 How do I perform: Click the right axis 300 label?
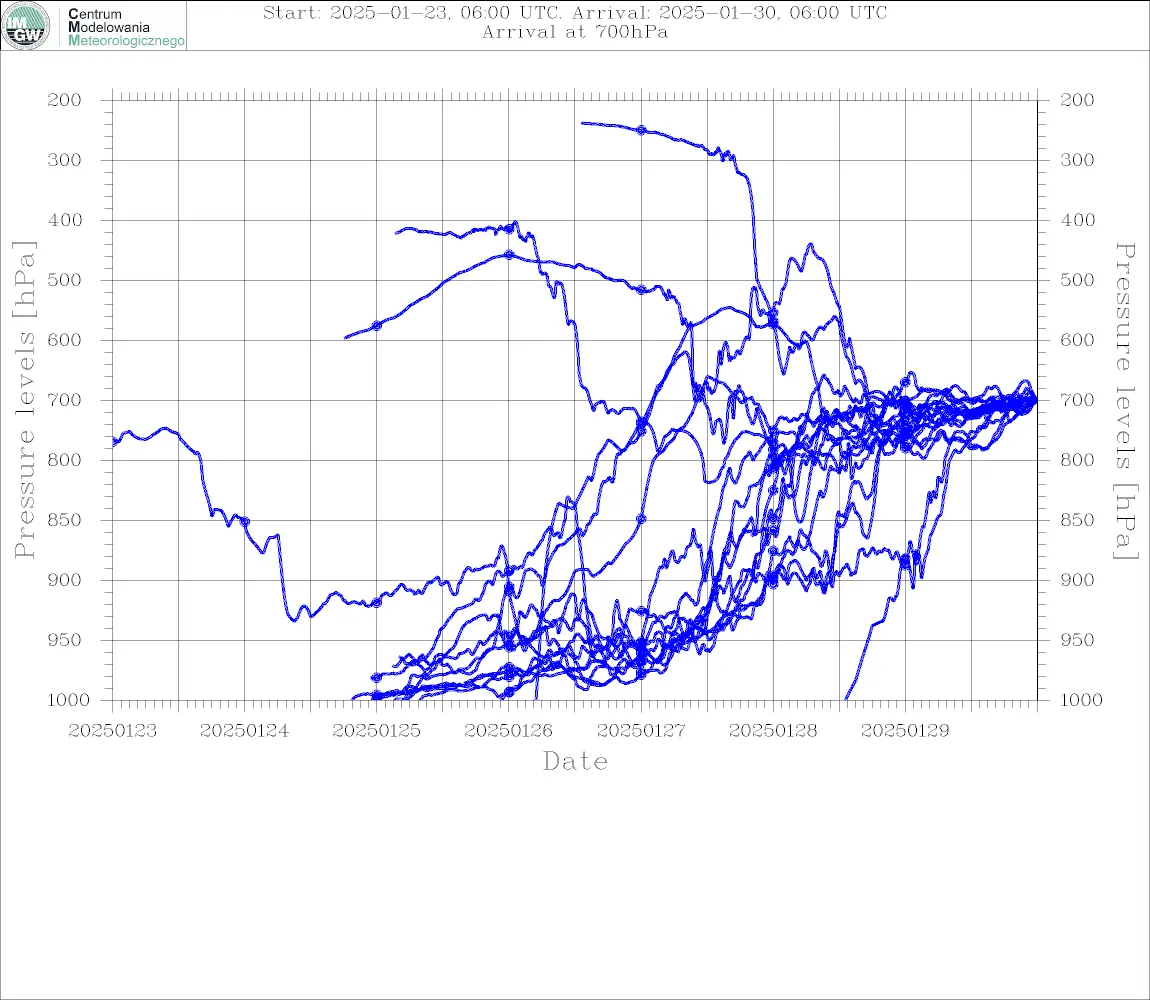click(x=1077, y=160)
